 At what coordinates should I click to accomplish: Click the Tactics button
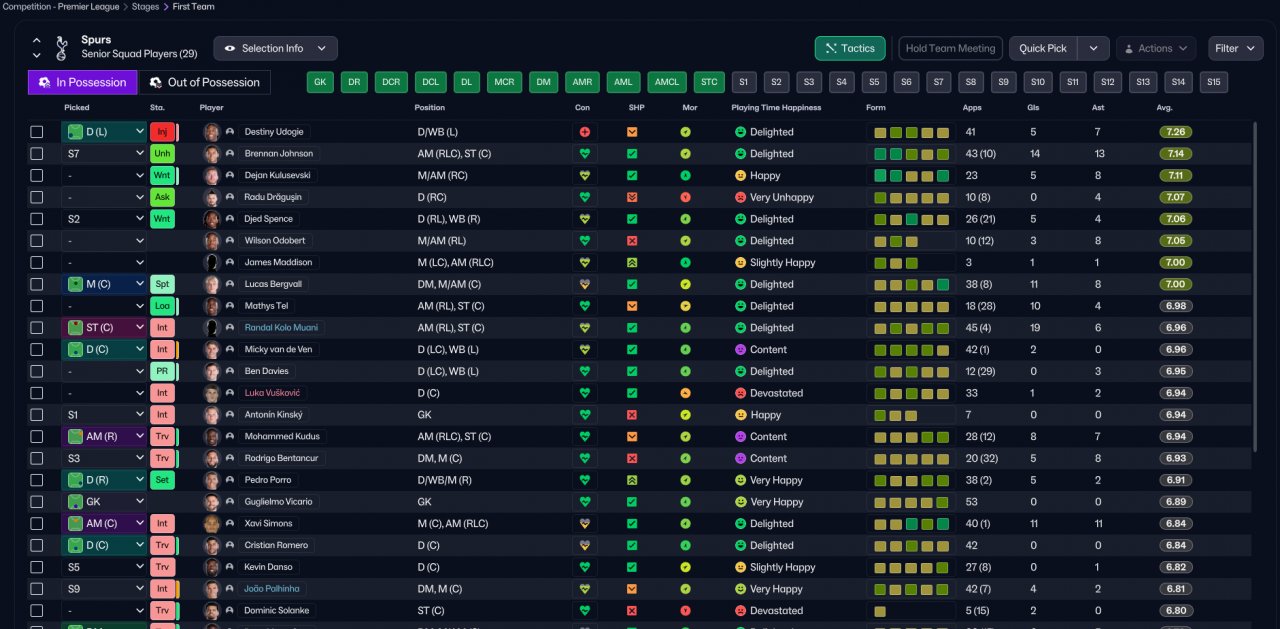[x=850, y=48]
